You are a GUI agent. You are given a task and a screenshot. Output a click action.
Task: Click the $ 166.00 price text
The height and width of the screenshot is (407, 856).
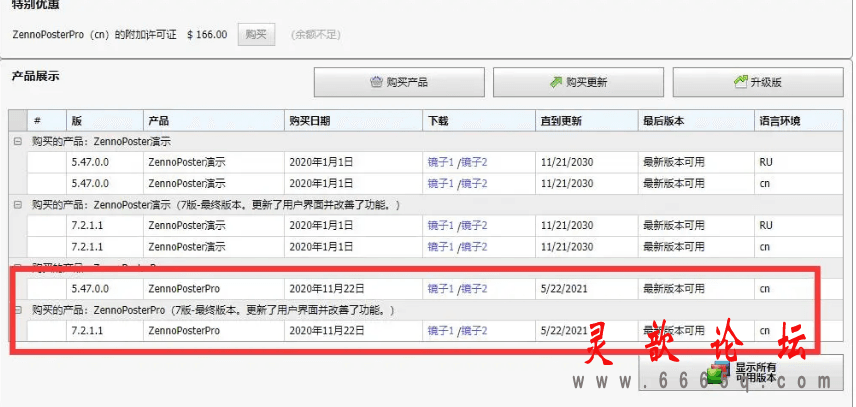[207, 35]
